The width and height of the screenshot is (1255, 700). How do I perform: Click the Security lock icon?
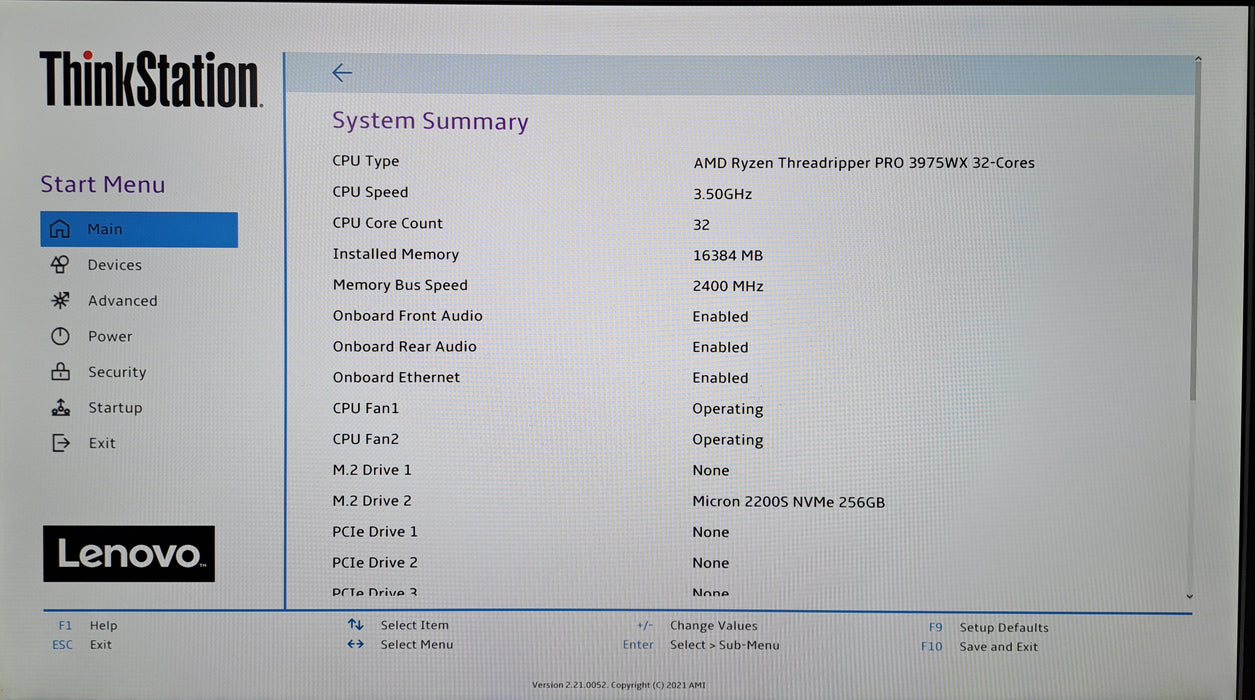pos(60,372)
